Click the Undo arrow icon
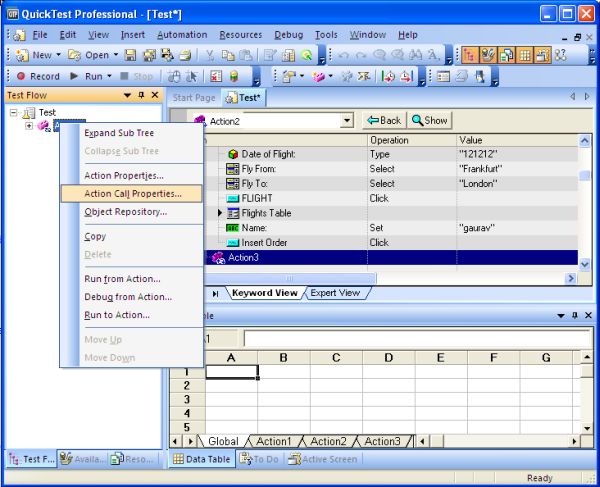 coord(343,55)
